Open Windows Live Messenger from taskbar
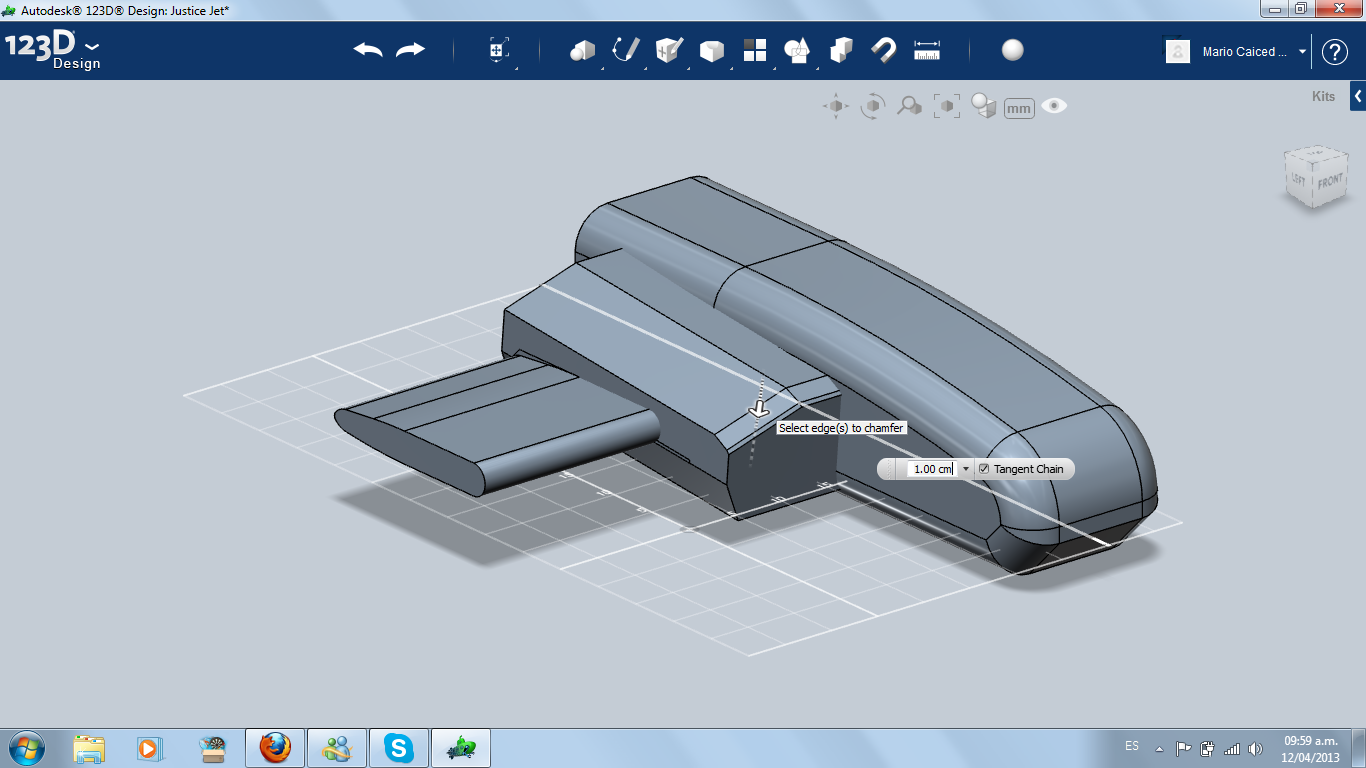 click(337, 748)
